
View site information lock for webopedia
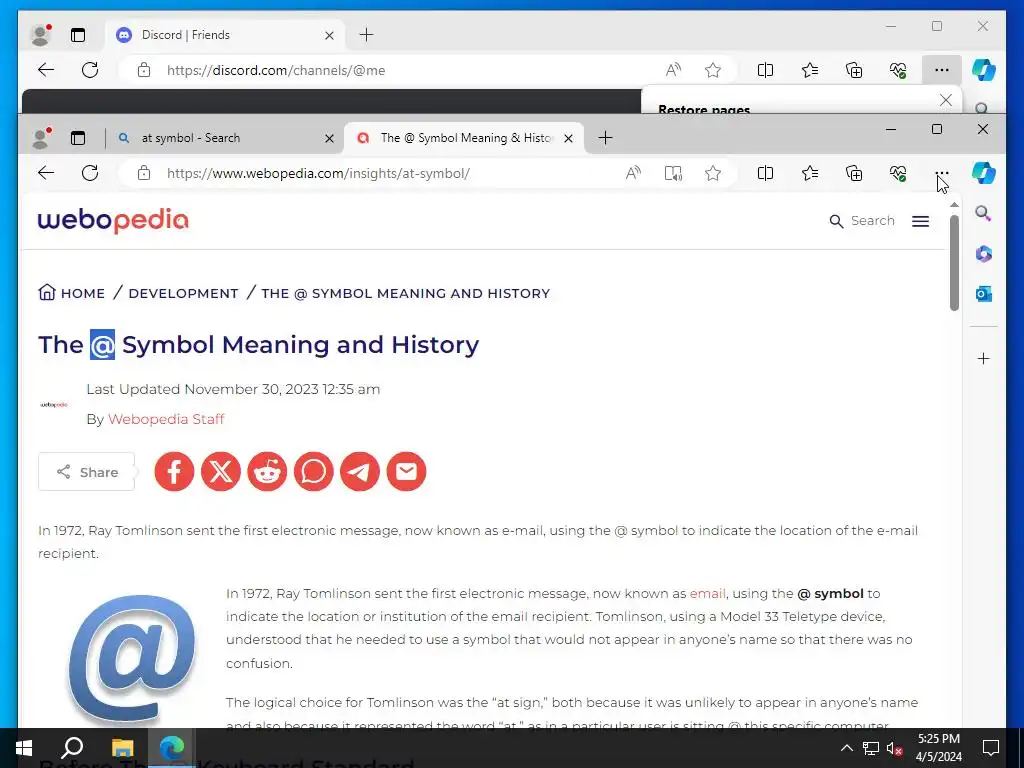click(144, 173)
